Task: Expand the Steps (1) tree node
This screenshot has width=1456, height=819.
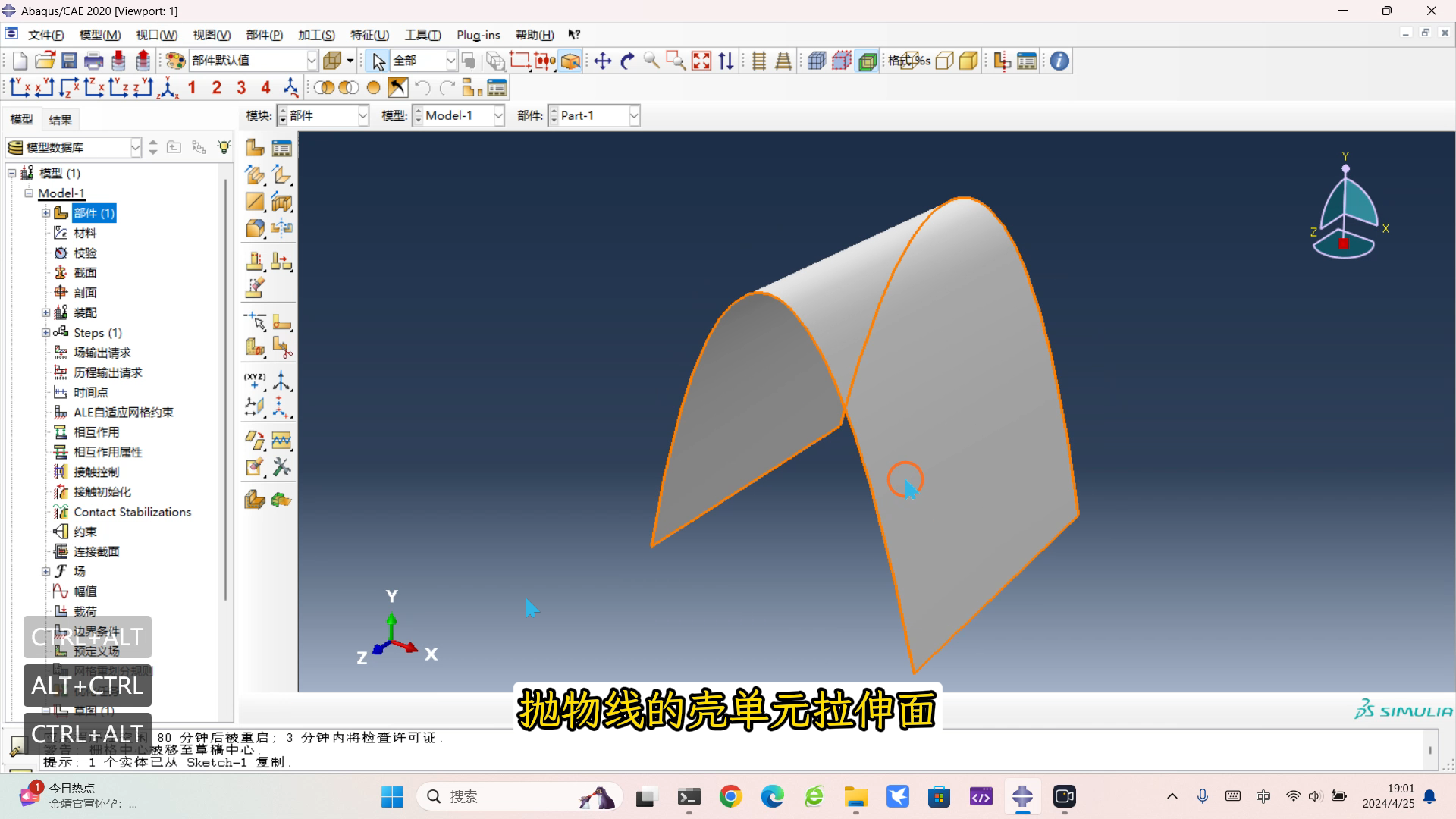Action: coord(45,332)
